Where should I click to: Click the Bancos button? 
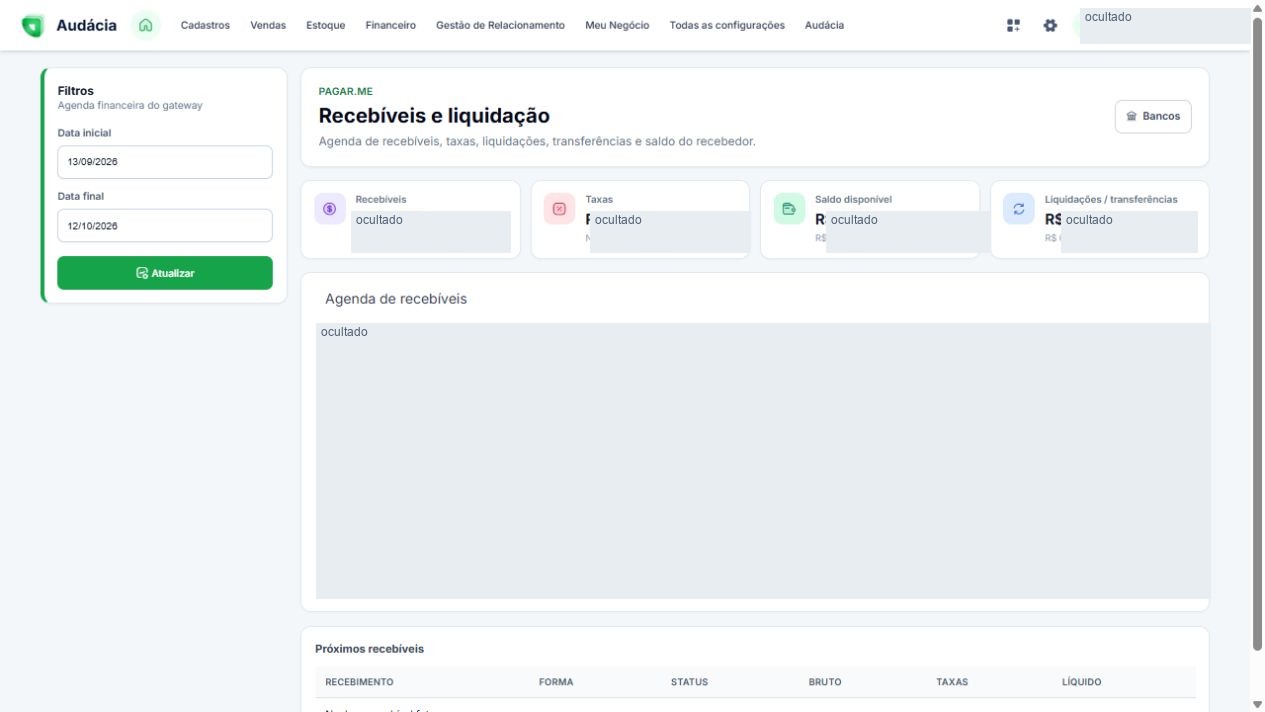coord(1153,116)
